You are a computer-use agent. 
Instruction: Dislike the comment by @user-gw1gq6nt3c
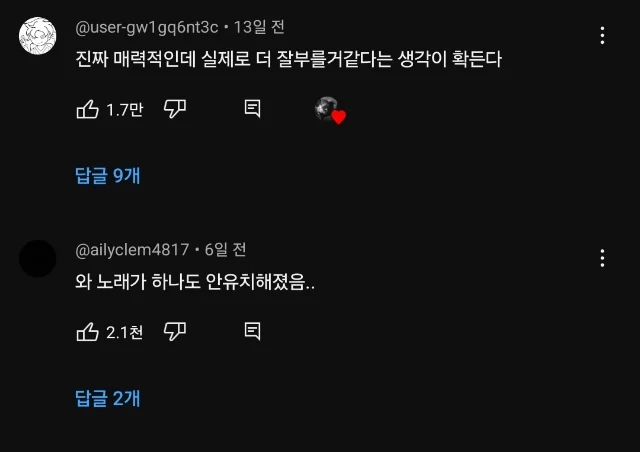pyautogui.click(x=175, y=109)
